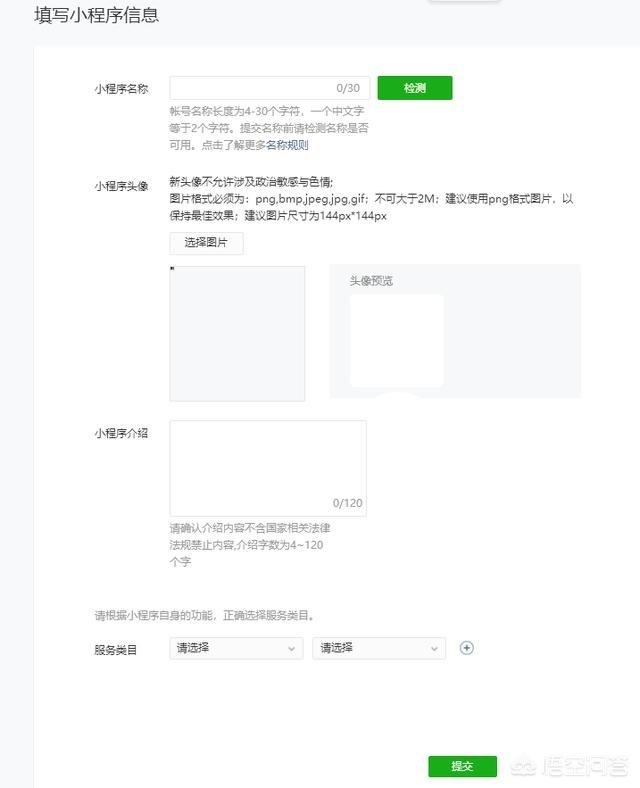Open the first 服务类目 请选择 dropdown
The image size is (640, 788).
click(x=236, y=648)
